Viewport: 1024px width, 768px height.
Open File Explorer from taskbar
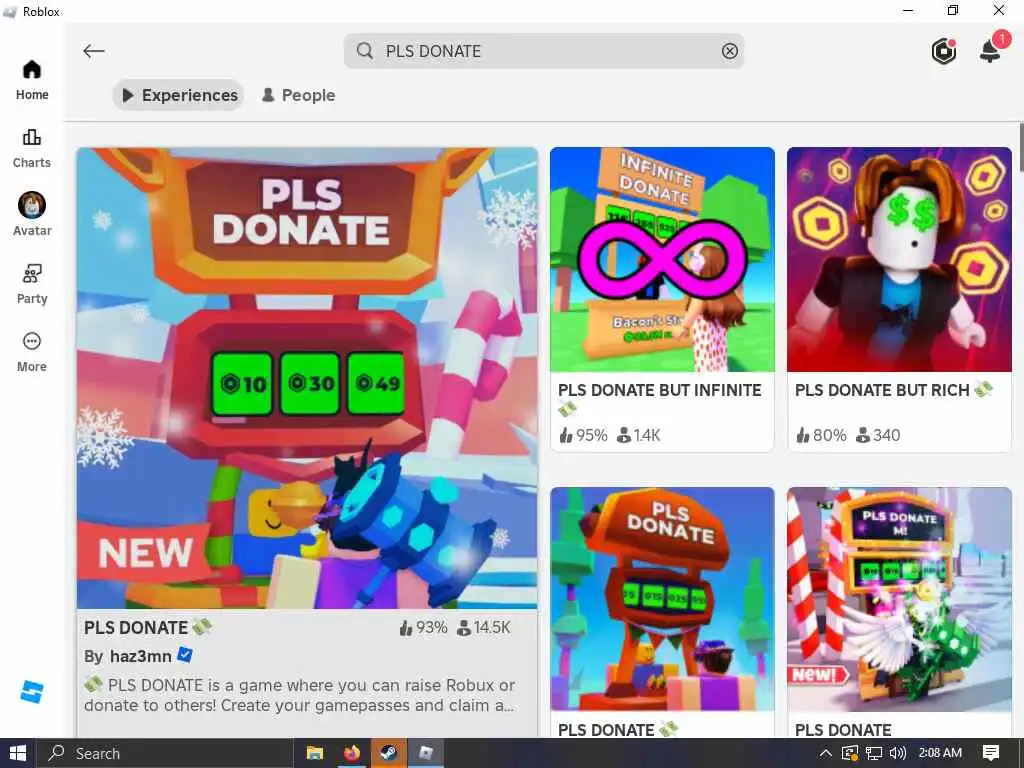(x=315, y=753)
